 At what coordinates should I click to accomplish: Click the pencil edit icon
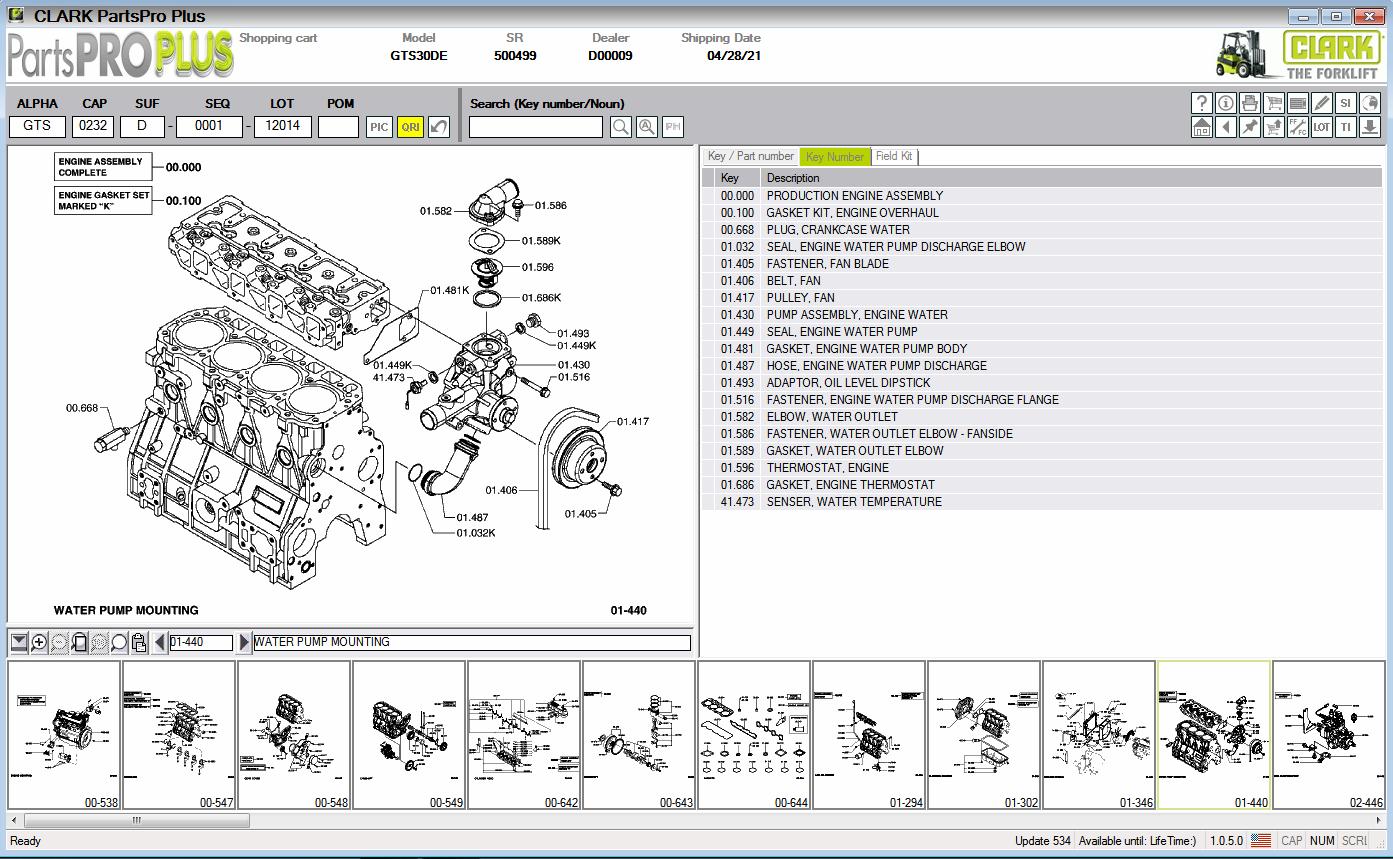pos(1322,103)
